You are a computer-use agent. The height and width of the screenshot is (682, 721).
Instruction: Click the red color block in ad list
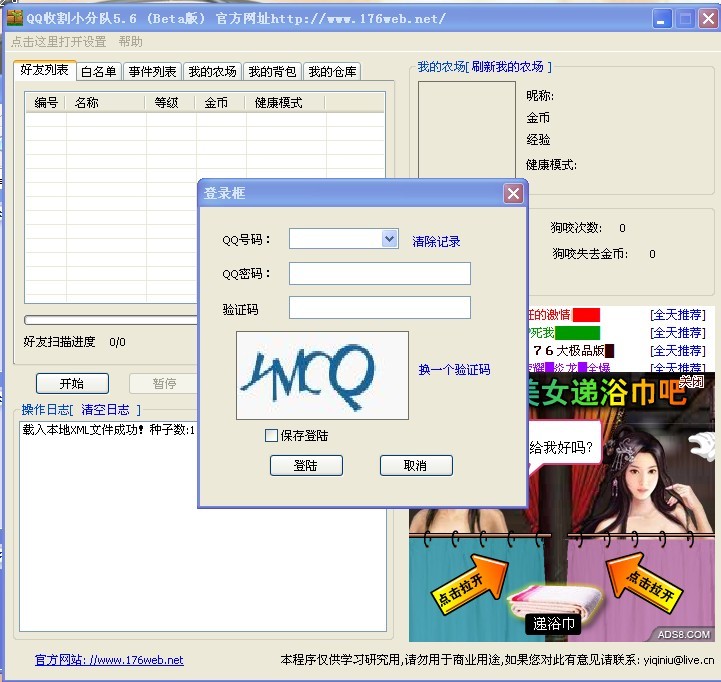586,315
